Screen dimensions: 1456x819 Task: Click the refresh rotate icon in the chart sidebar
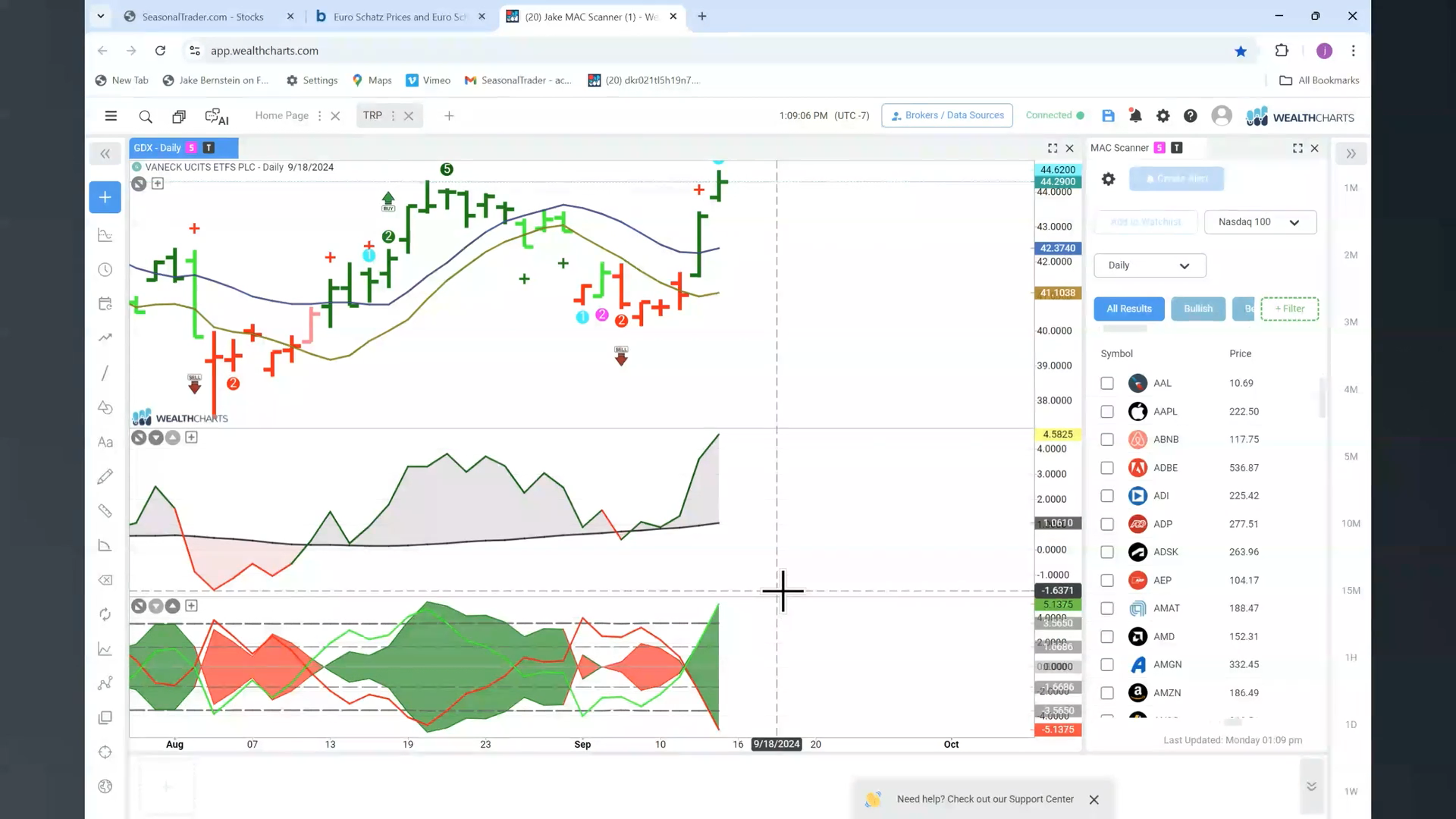tap(105, 614)
